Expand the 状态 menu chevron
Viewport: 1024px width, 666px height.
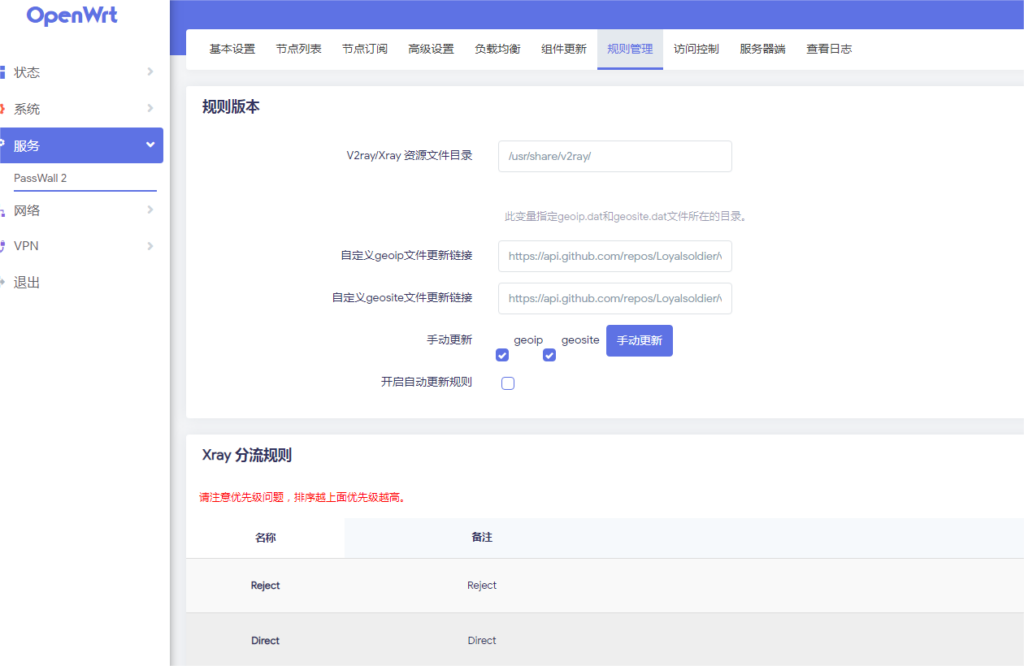150,72
